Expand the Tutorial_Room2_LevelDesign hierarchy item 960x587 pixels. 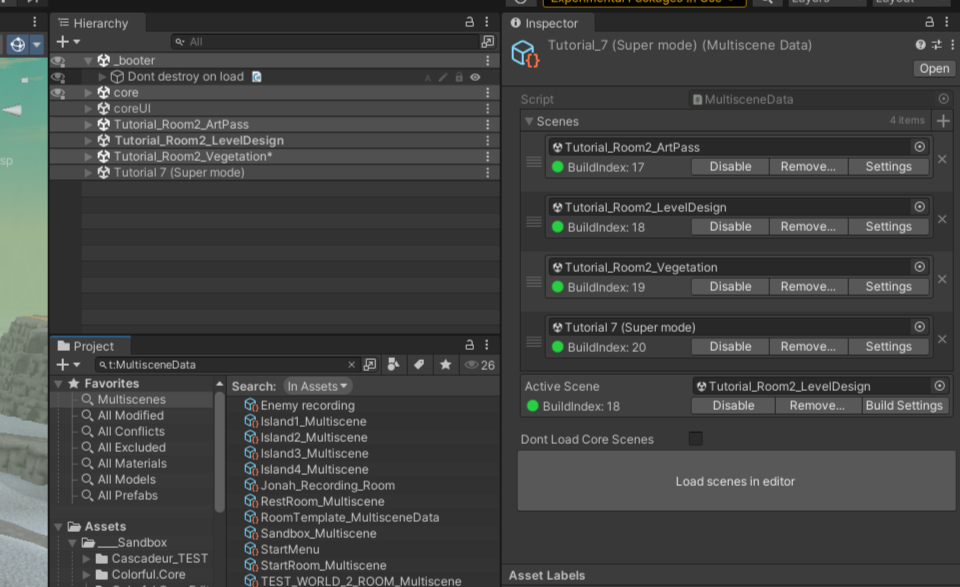tap(87, 140)
